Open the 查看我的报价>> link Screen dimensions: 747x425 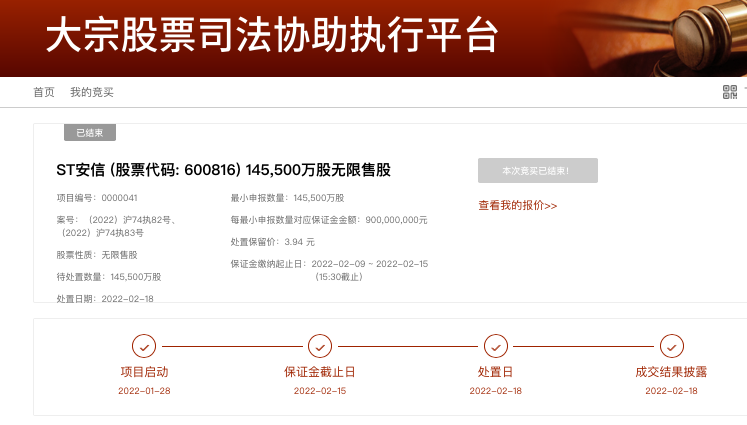click(517, 205)
